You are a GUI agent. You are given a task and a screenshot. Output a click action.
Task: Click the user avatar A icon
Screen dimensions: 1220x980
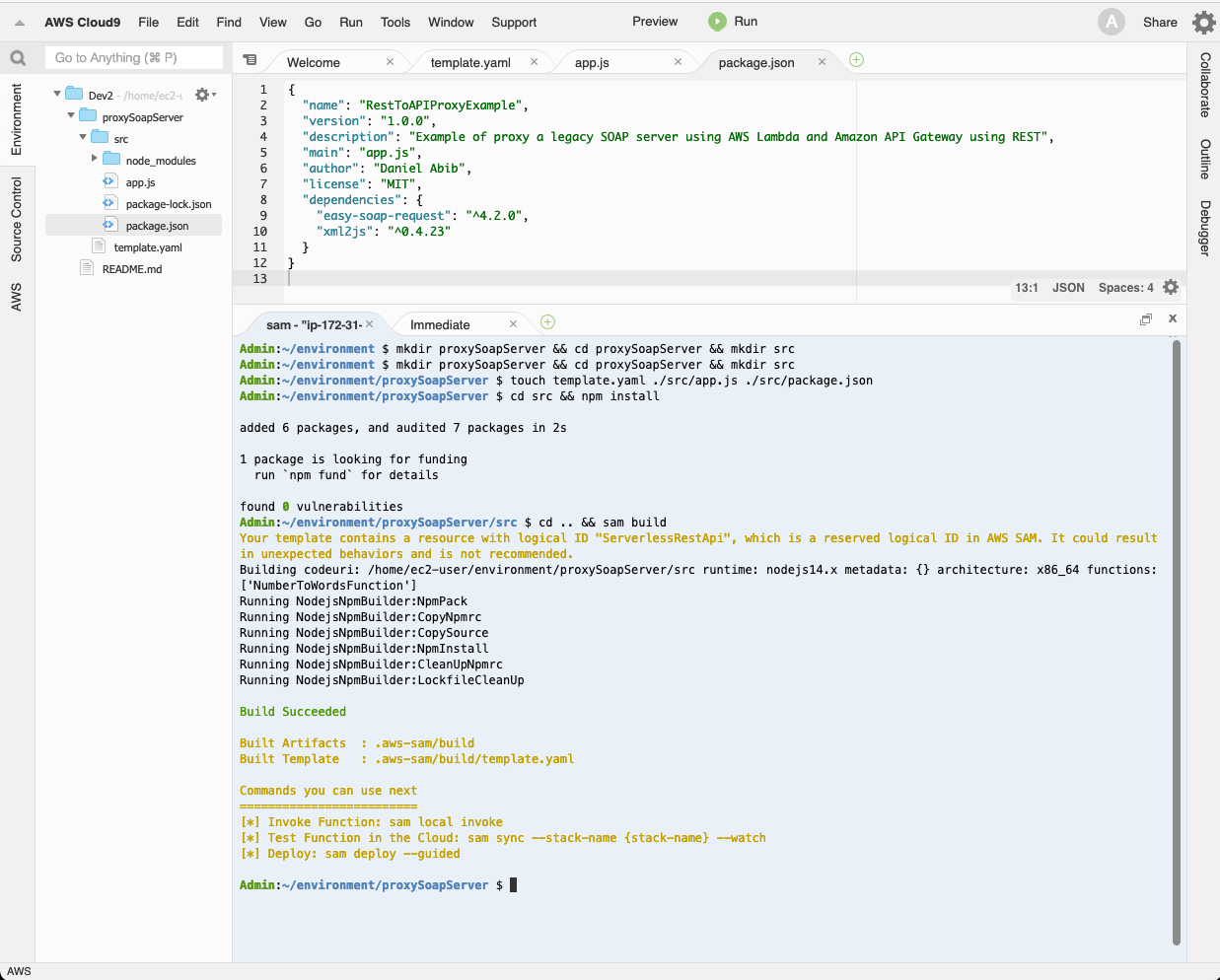1112,22
